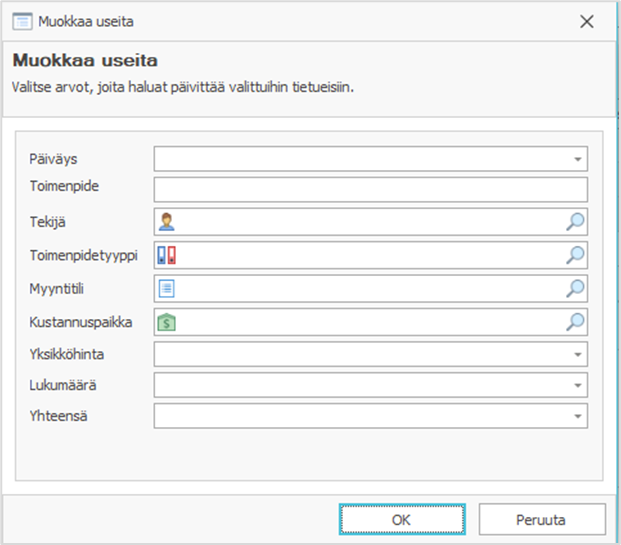Click the window icon in the title bar
Image resolution: width=621 pixels, height=545 pixels.
click(x=22, y=21)
